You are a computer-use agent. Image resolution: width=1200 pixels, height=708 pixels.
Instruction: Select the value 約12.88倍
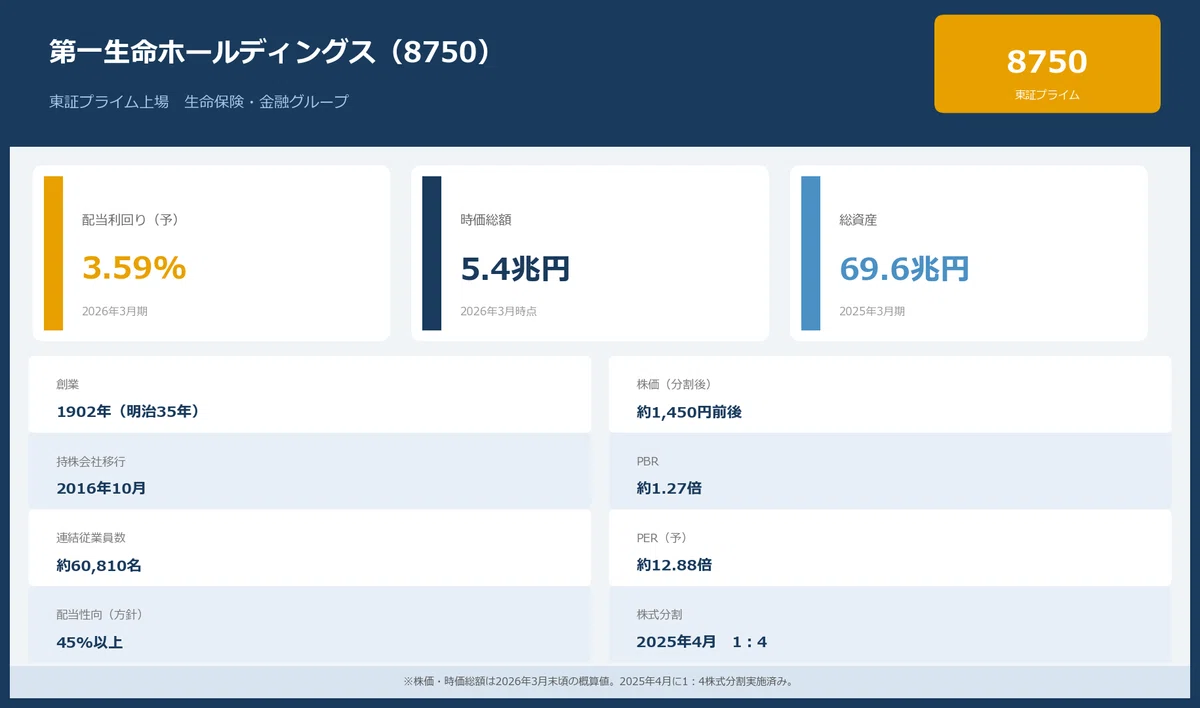point(674,565)
